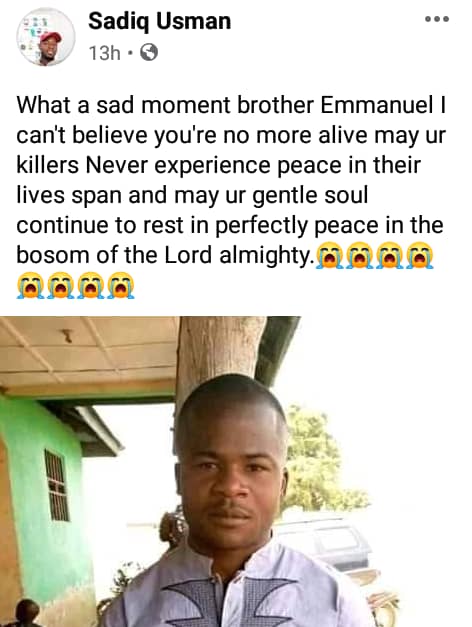Select the post text starting "What a sad moment"

(x=231, y=180)
